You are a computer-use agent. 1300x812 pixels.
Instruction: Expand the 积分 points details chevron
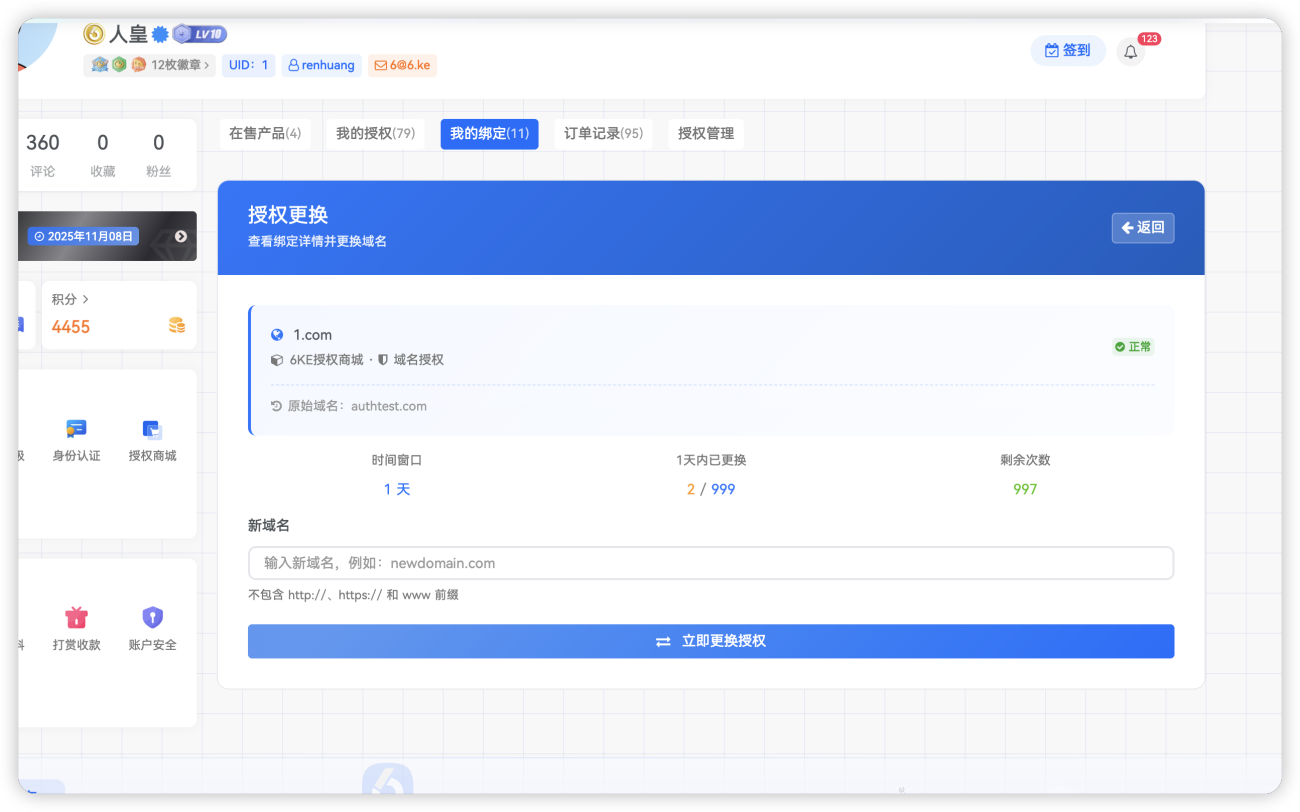click(86, 299)
